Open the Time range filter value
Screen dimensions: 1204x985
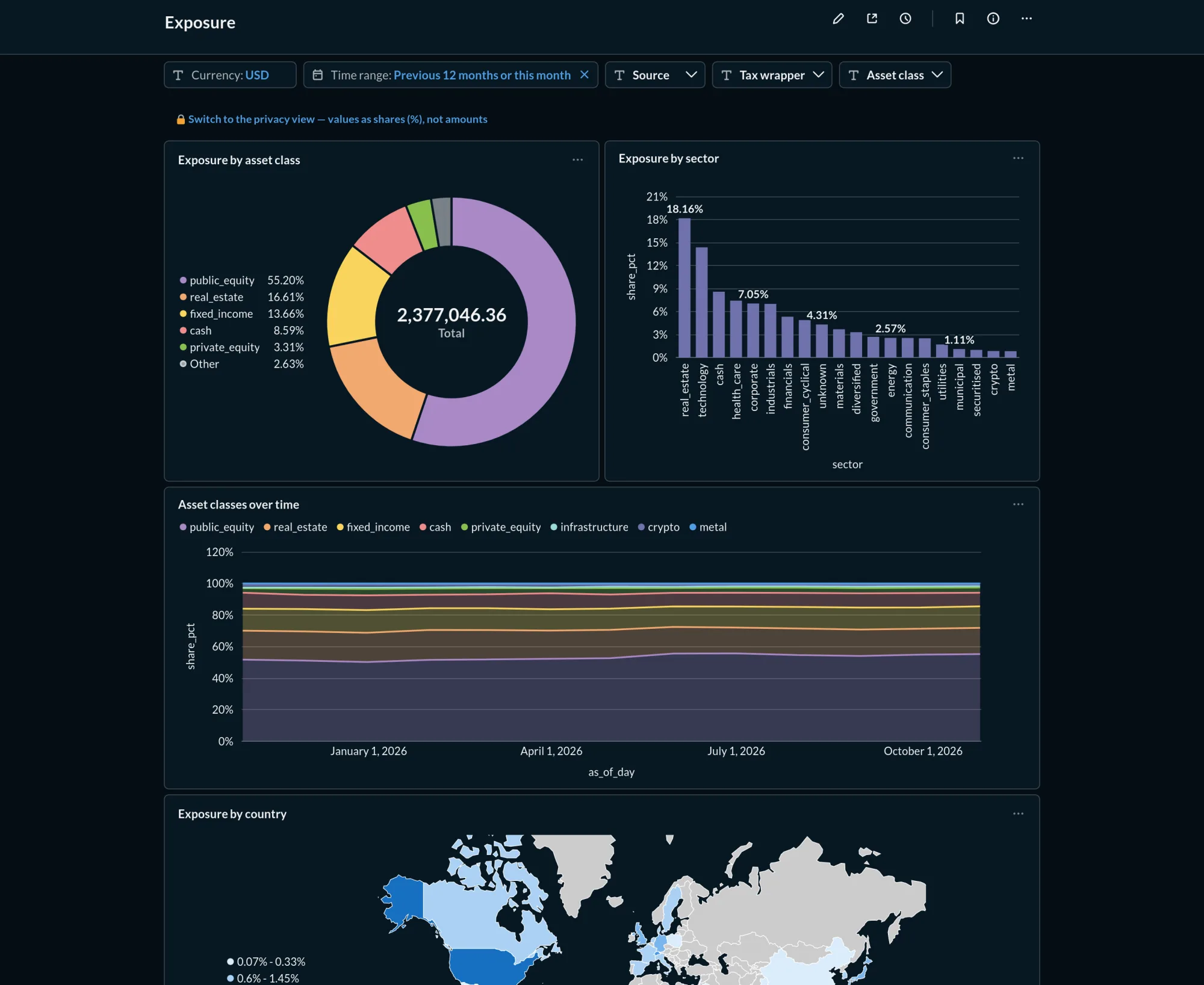tap(482, 75)
